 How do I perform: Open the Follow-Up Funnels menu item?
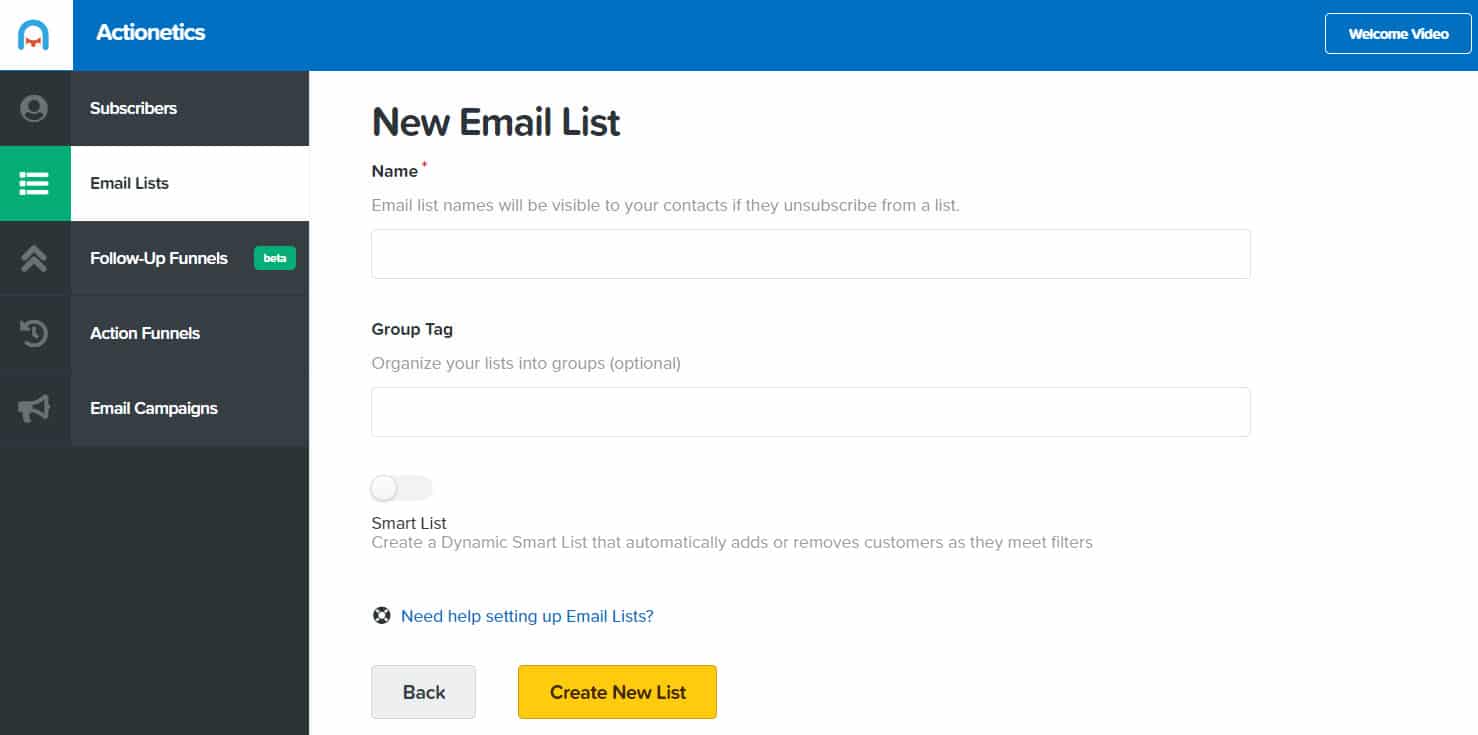(x=159, y=258)
